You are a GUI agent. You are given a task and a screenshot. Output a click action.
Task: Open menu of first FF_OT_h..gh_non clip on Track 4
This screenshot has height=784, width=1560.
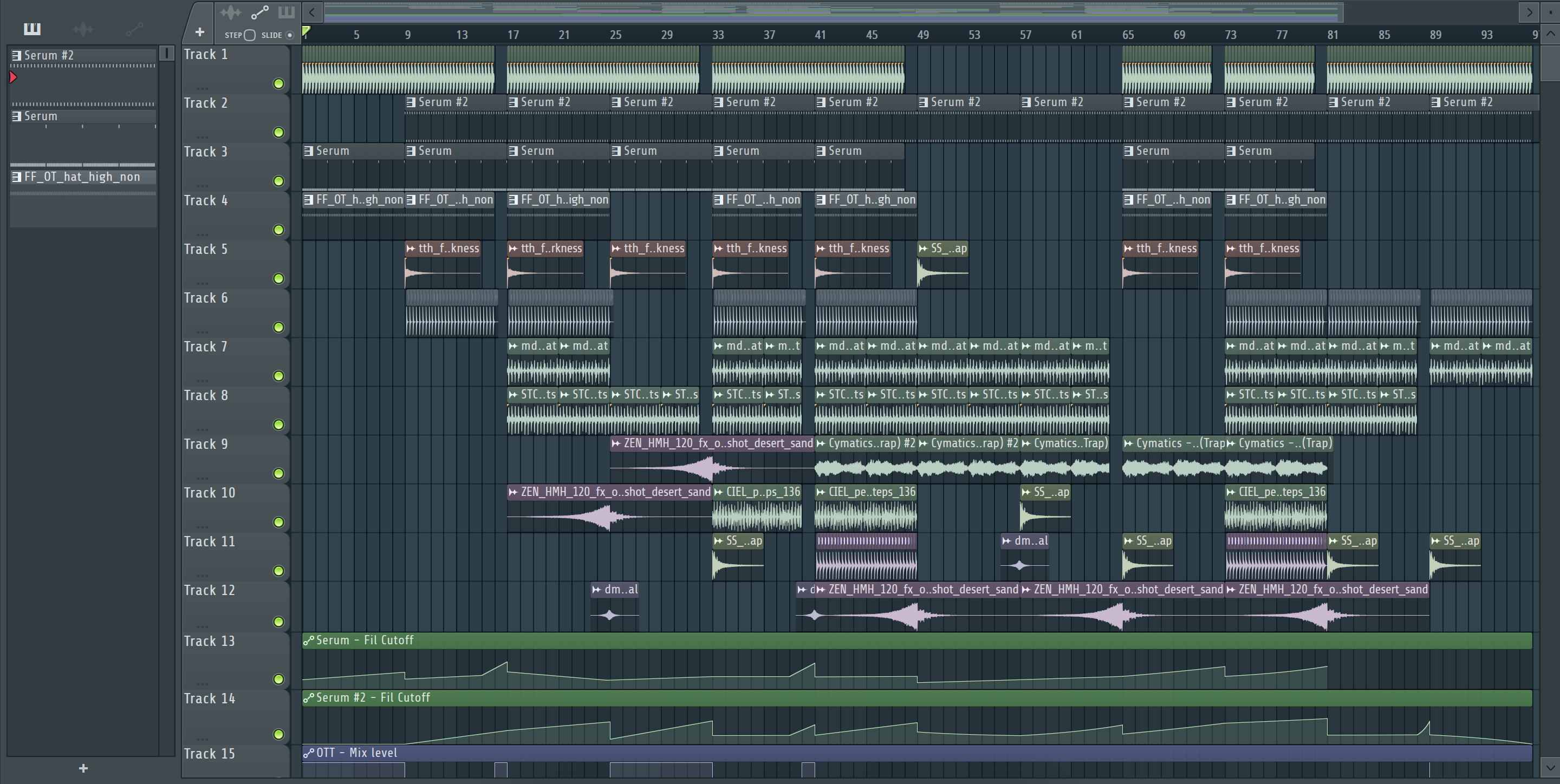(x=309, y=200)
